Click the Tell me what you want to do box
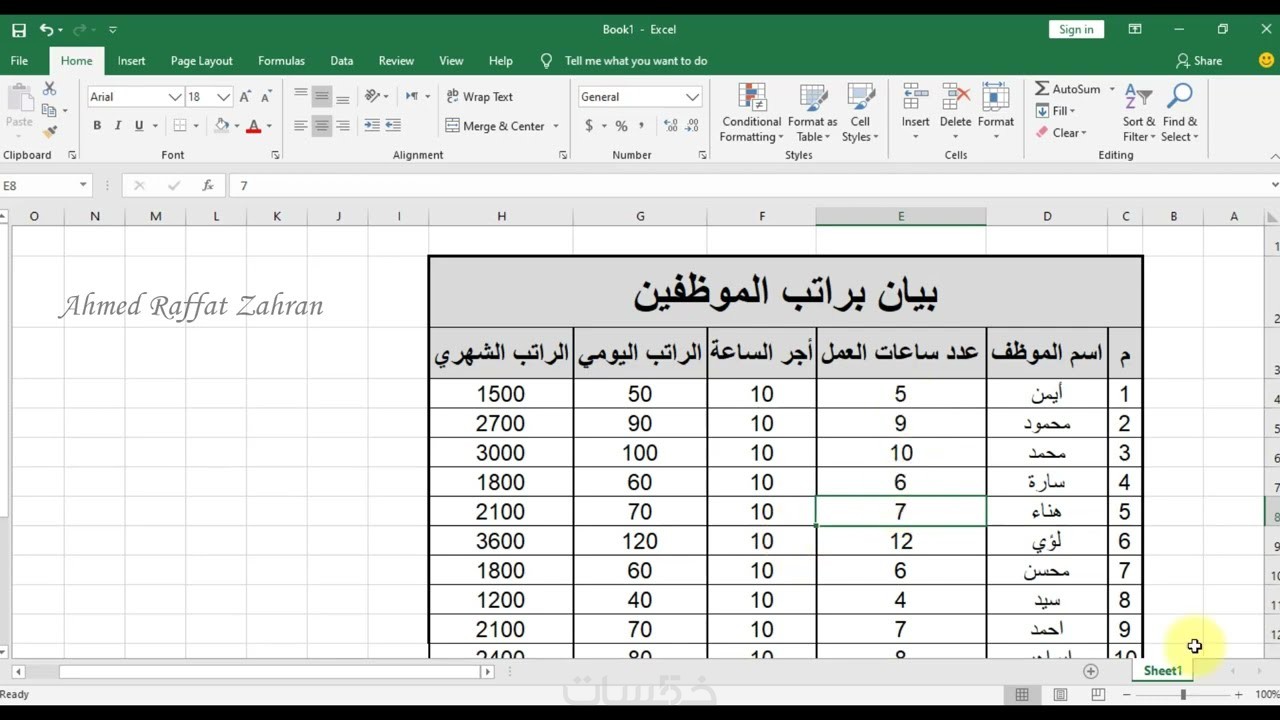Image resolution: width=1280 pixels, height=720 pixels. pyautogui.click(x=636, y=61)
